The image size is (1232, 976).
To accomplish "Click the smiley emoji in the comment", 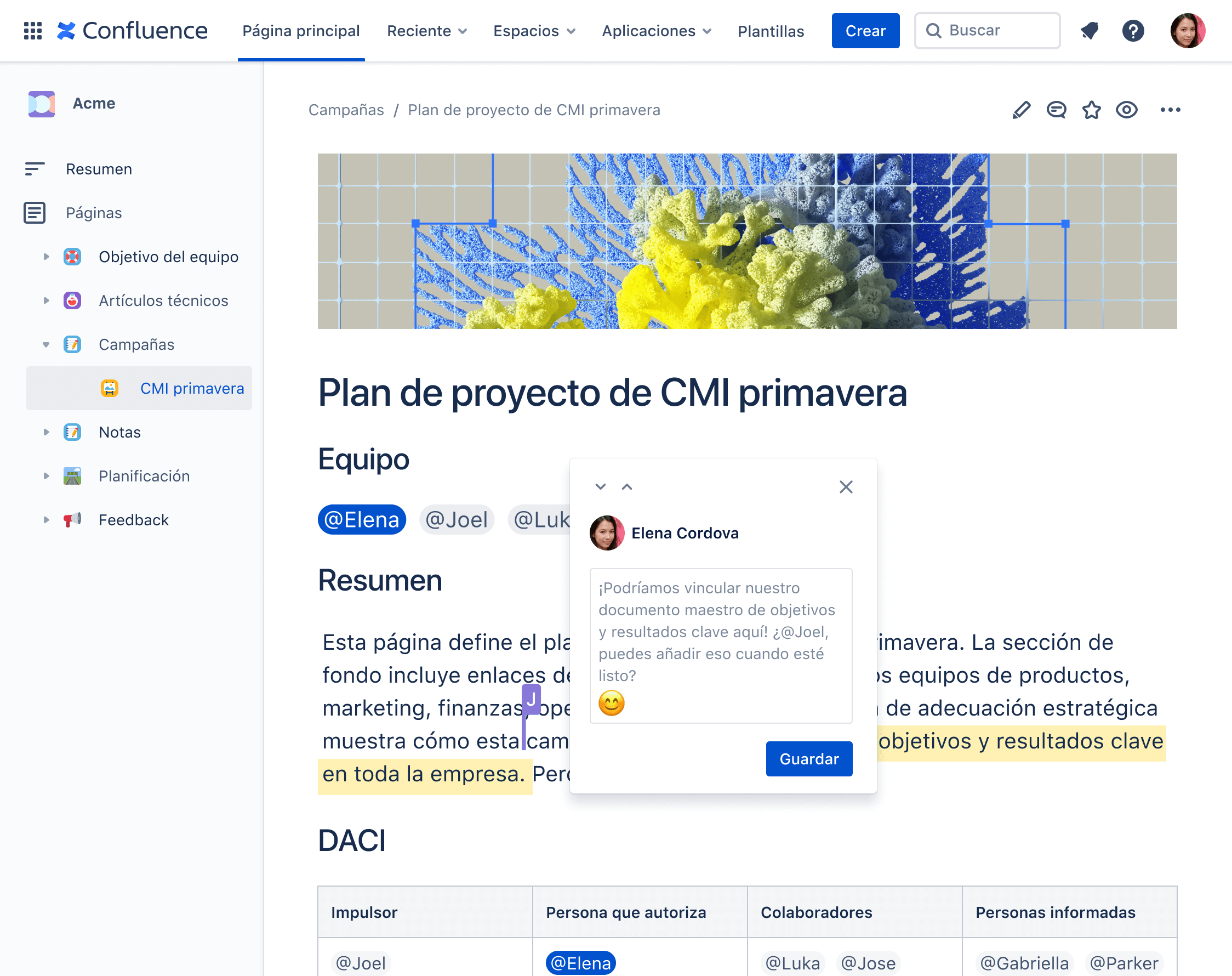I will coord(611,703).
